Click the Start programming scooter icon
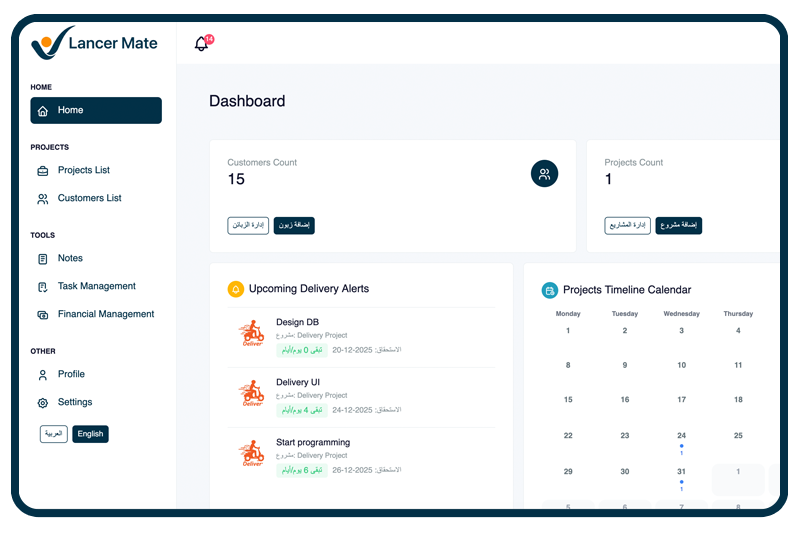 [x=251, y=455]
